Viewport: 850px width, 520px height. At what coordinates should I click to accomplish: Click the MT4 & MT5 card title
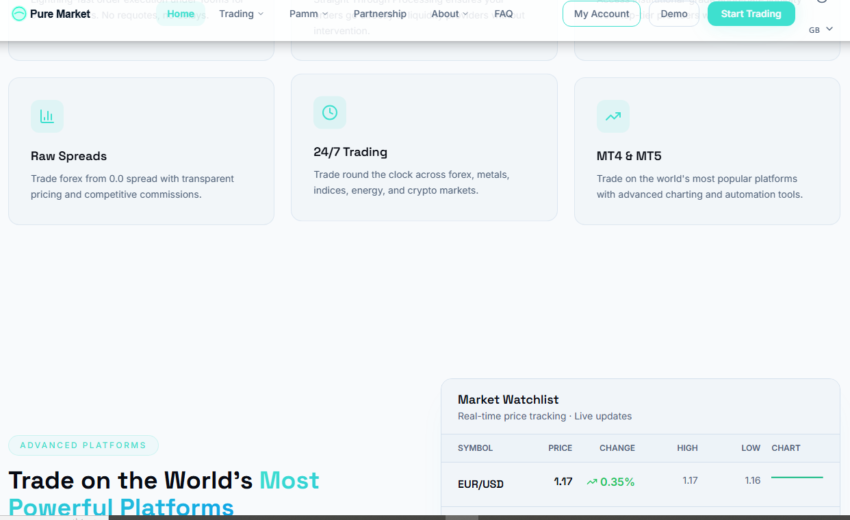(629, 156)
